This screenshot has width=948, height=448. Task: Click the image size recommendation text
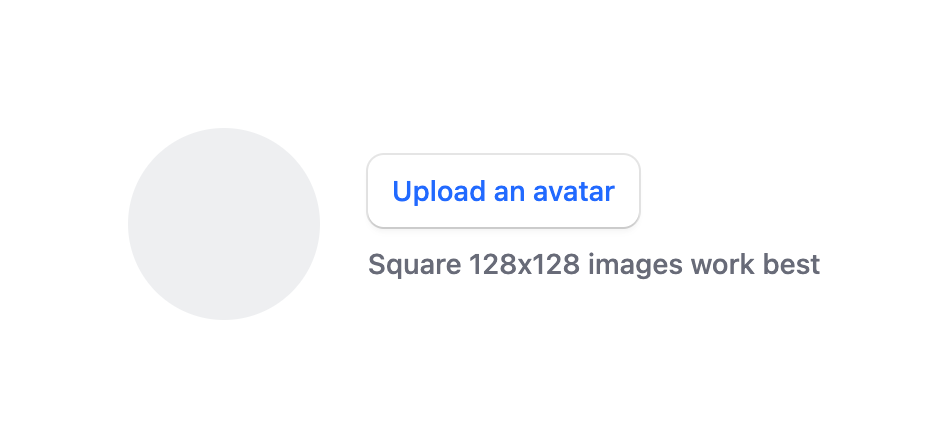pos(594,265)
